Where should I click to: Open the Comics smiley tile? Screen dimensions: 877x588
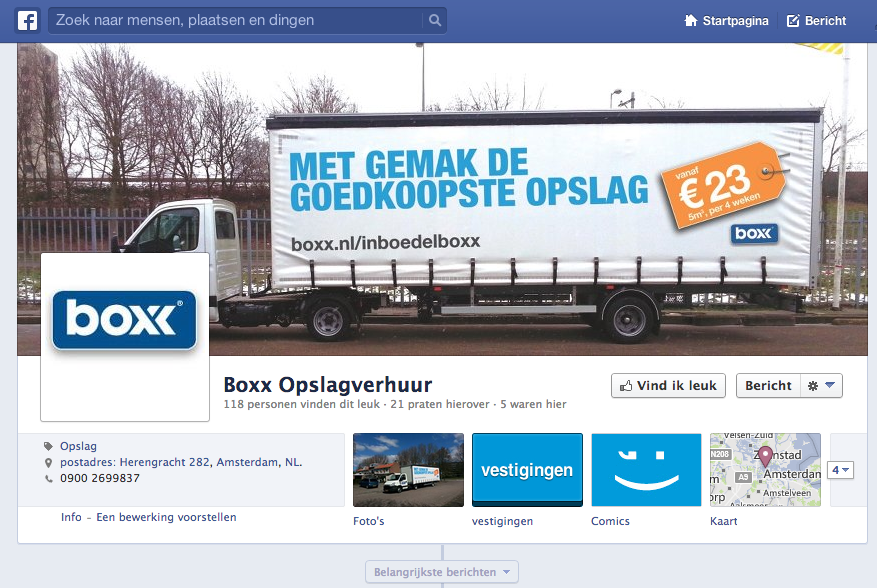tap(647, 470)
